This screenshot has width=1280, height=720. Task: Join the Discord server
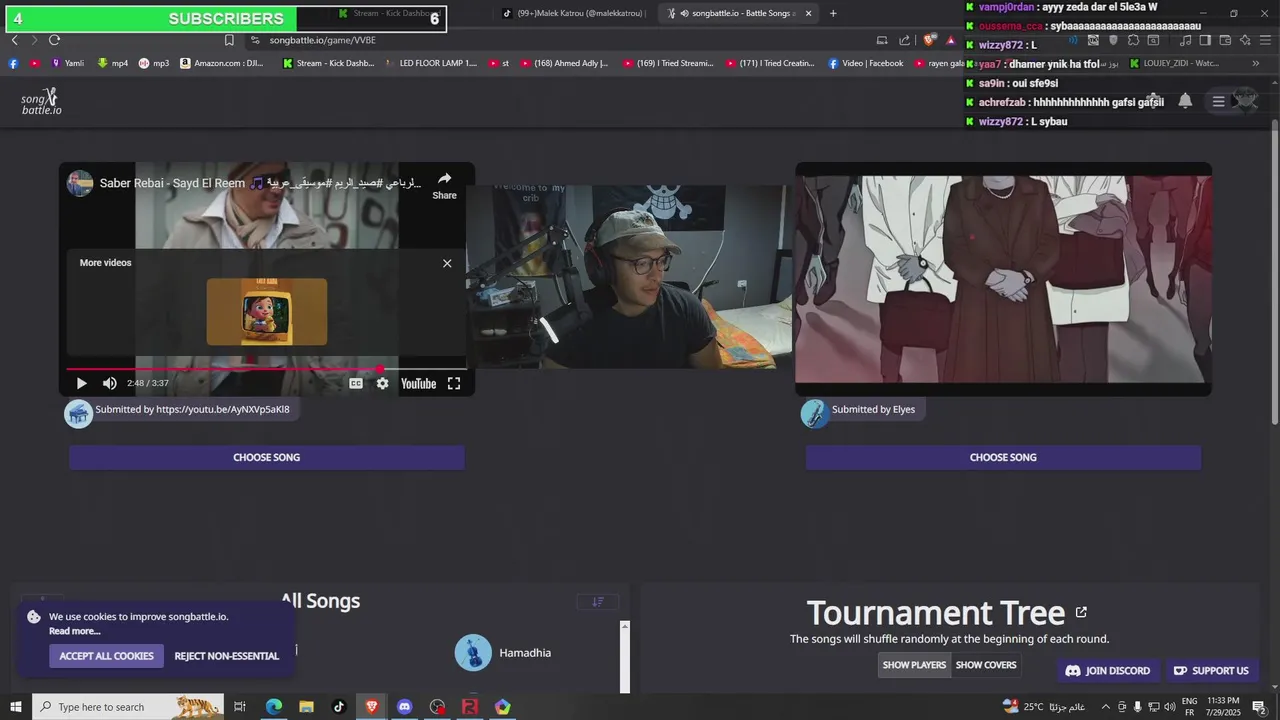tap(1108, 671)
